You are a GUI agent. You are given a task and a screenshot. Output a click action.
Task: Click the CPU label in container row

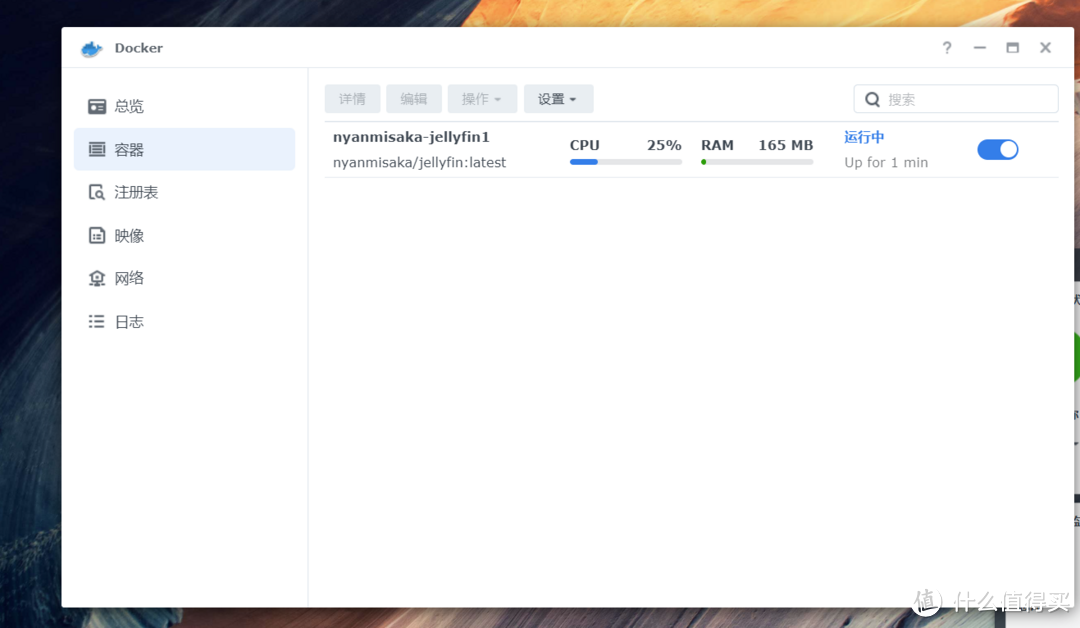click(x=584, y=145)
